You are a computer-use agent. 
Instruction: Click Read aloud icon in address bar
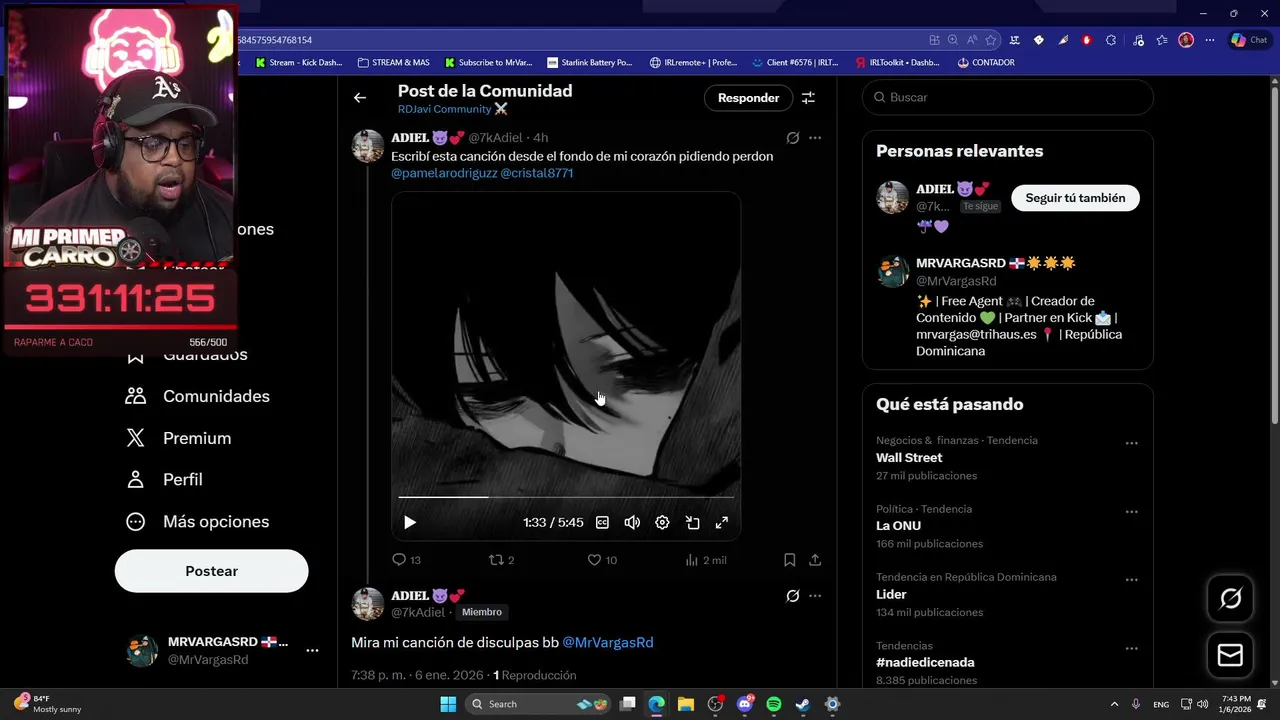coord(972,40)
